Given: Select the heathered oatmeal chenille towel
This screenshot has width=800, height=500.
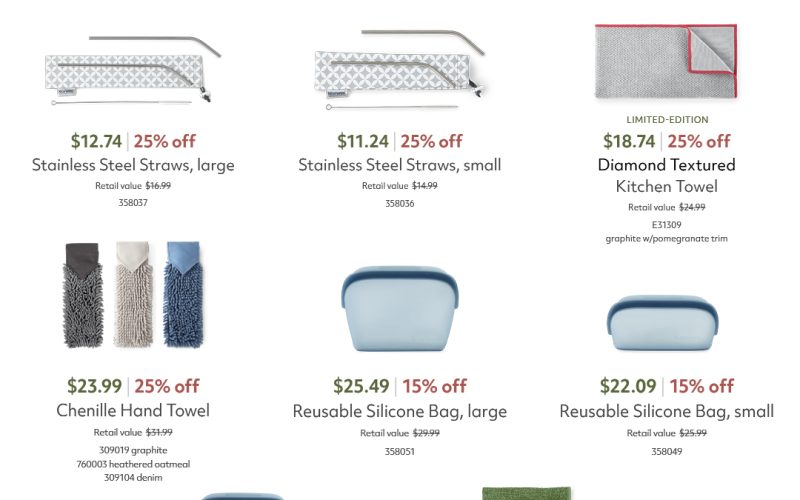Looking at the screenshot, I should click(x=133, y=295).
